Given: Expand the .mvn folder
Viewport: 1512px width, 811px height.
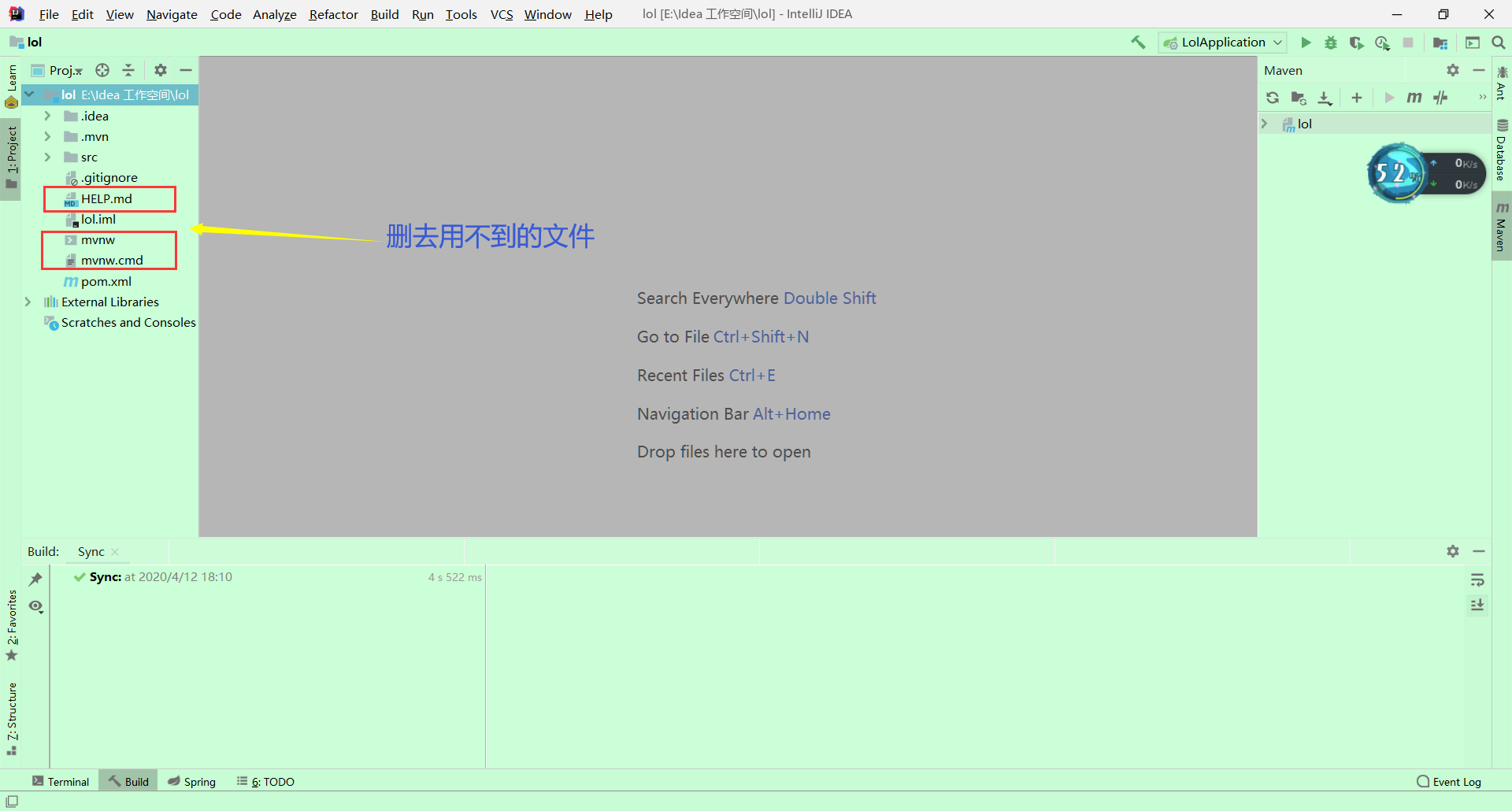Looking at the screenshot, I should [47, 136].
